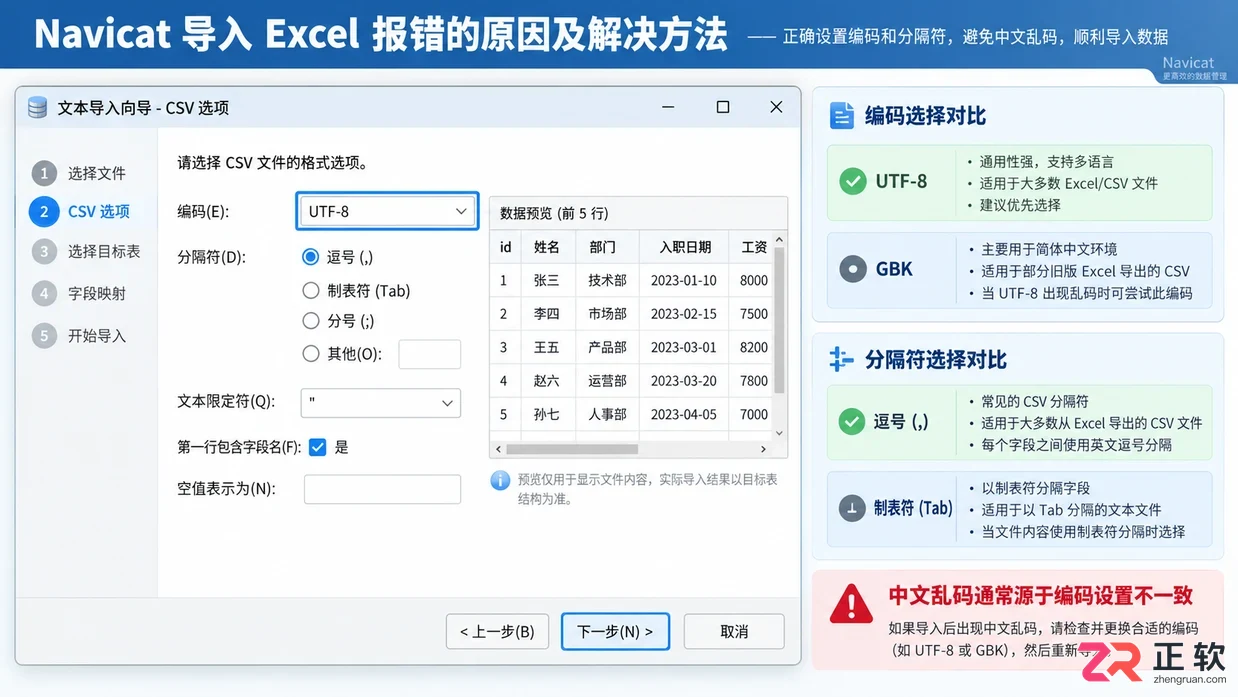Screen dimensions: 1238x697
Task: Click the 运营部 cell
Action: [607, 381]
